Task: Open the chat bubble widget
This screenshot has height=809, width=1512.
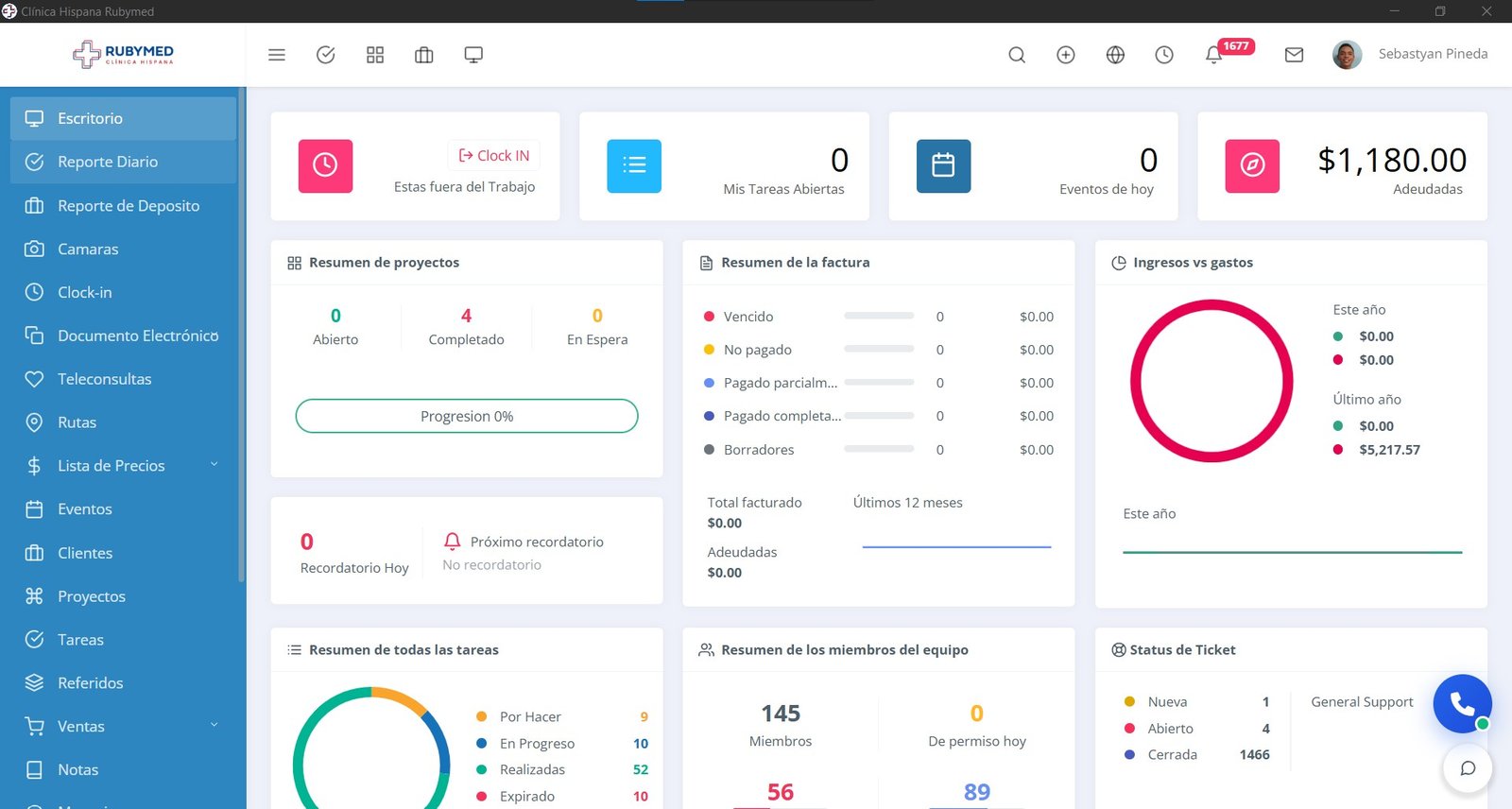Action: [1468, 768]
